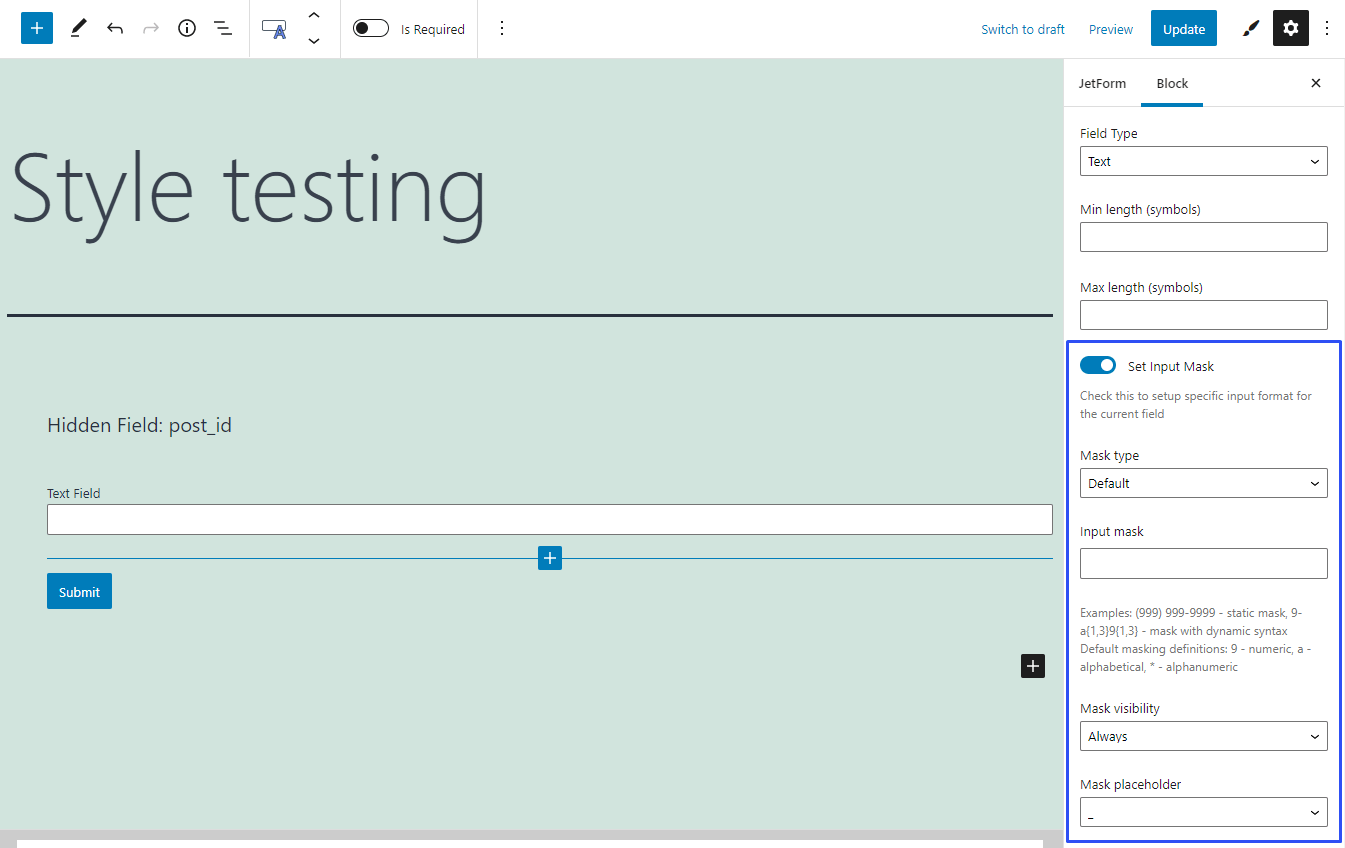Click the Switch to draft link
Image resolution: width=1345 pixels, height=848 pixels.
click(x=1022, y=29)
